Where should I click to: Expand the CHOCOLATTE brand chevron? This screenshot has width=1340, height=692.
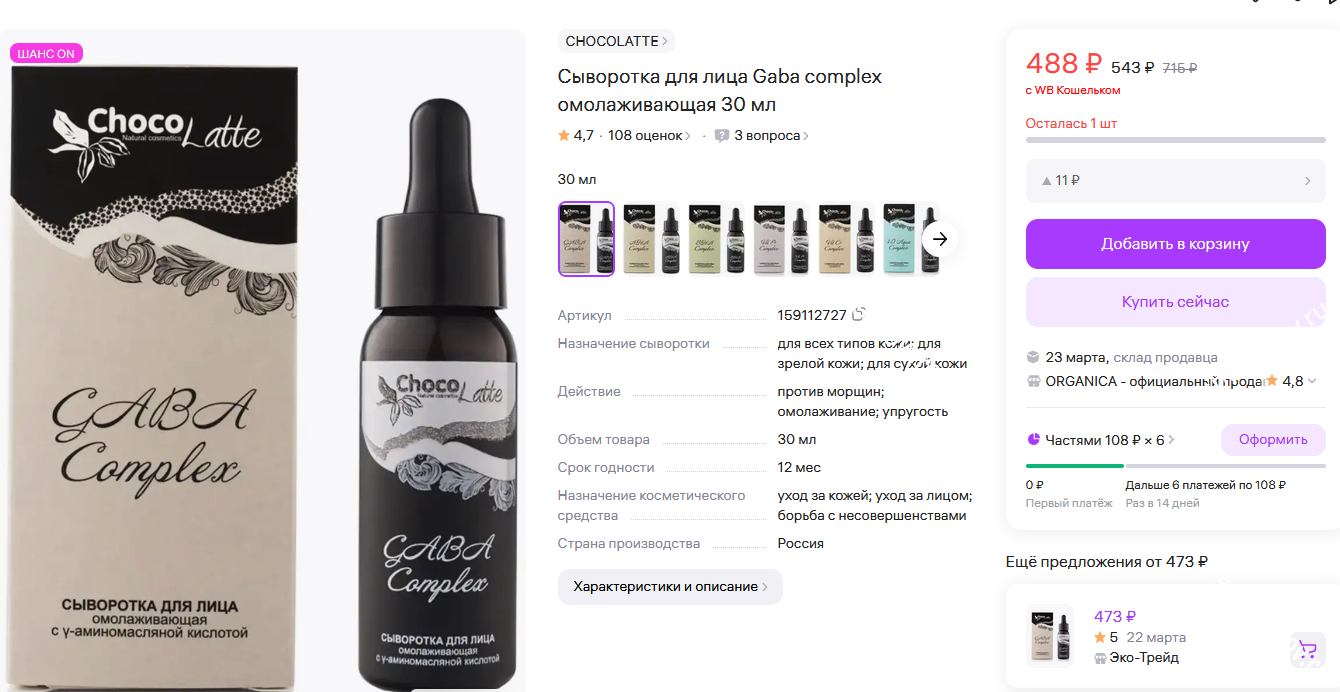(666, 41)
